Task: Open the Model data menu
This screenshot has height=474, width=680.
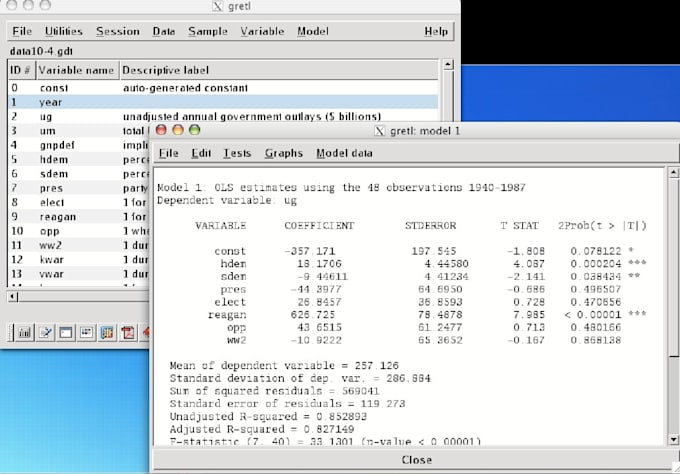Action: coord(344,153)
